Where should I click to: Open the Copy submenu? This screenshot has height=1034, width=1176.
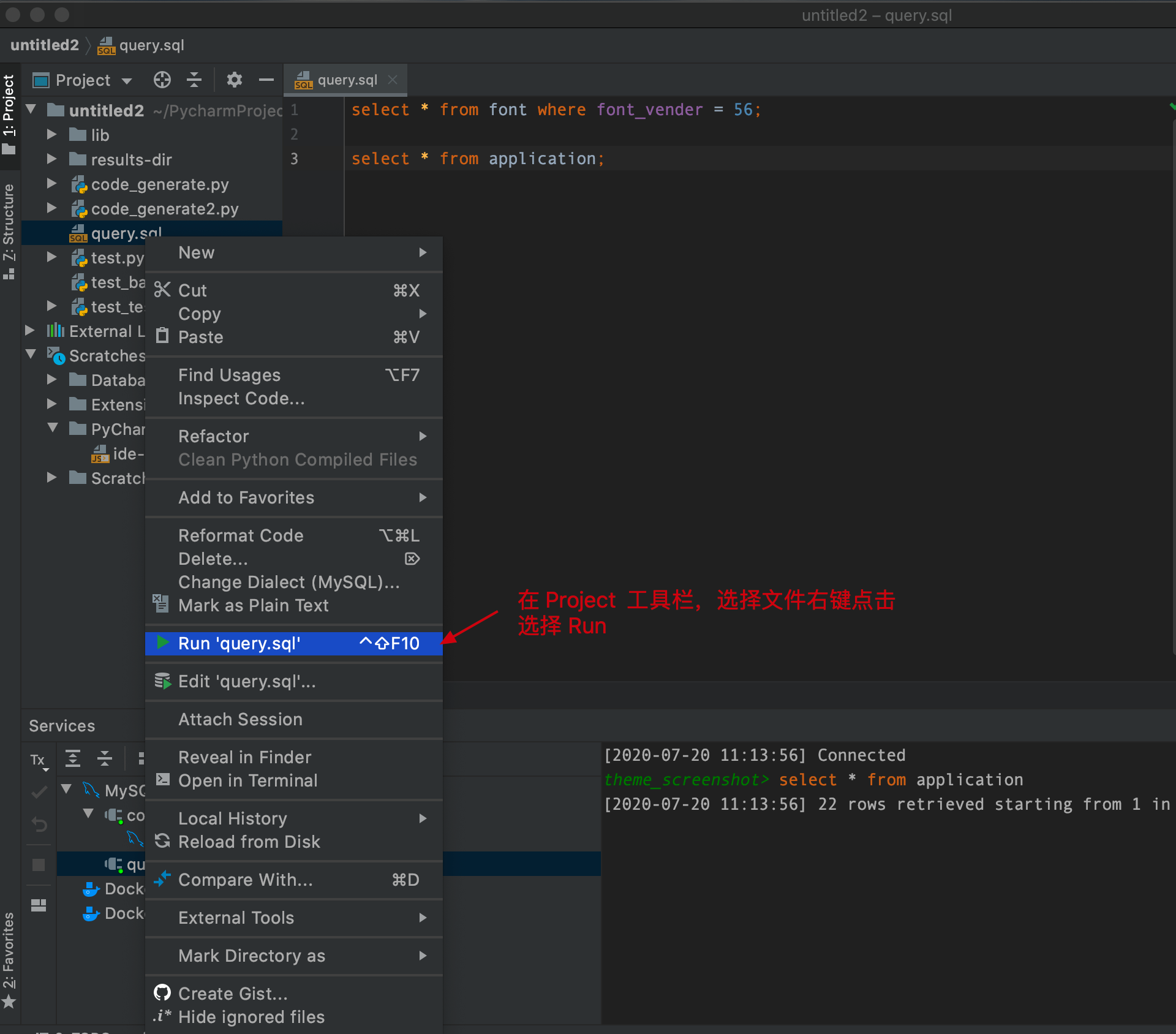[x=294, y=314]
